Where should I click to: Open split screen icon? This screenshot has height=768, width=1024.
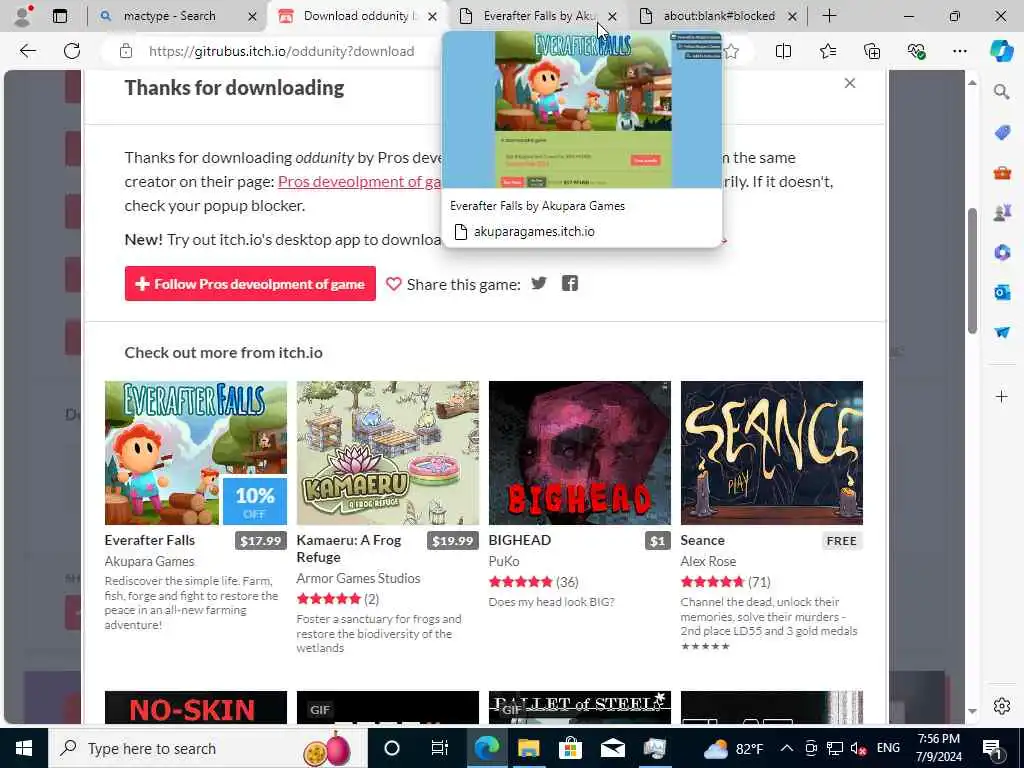click(783, 51)
